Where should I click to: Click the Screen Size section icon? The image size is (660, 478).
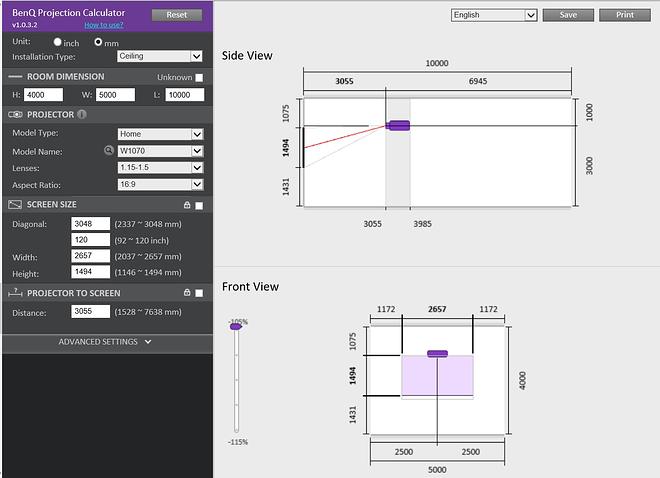click(15, 204)
